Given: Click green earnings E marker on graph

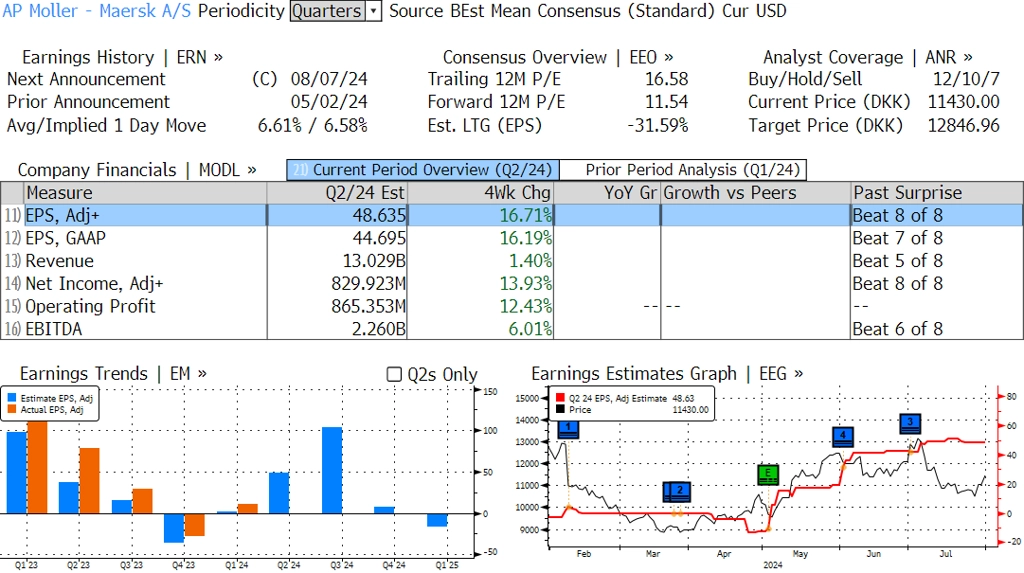Looking at the screenshot, I should coord(768,474).
